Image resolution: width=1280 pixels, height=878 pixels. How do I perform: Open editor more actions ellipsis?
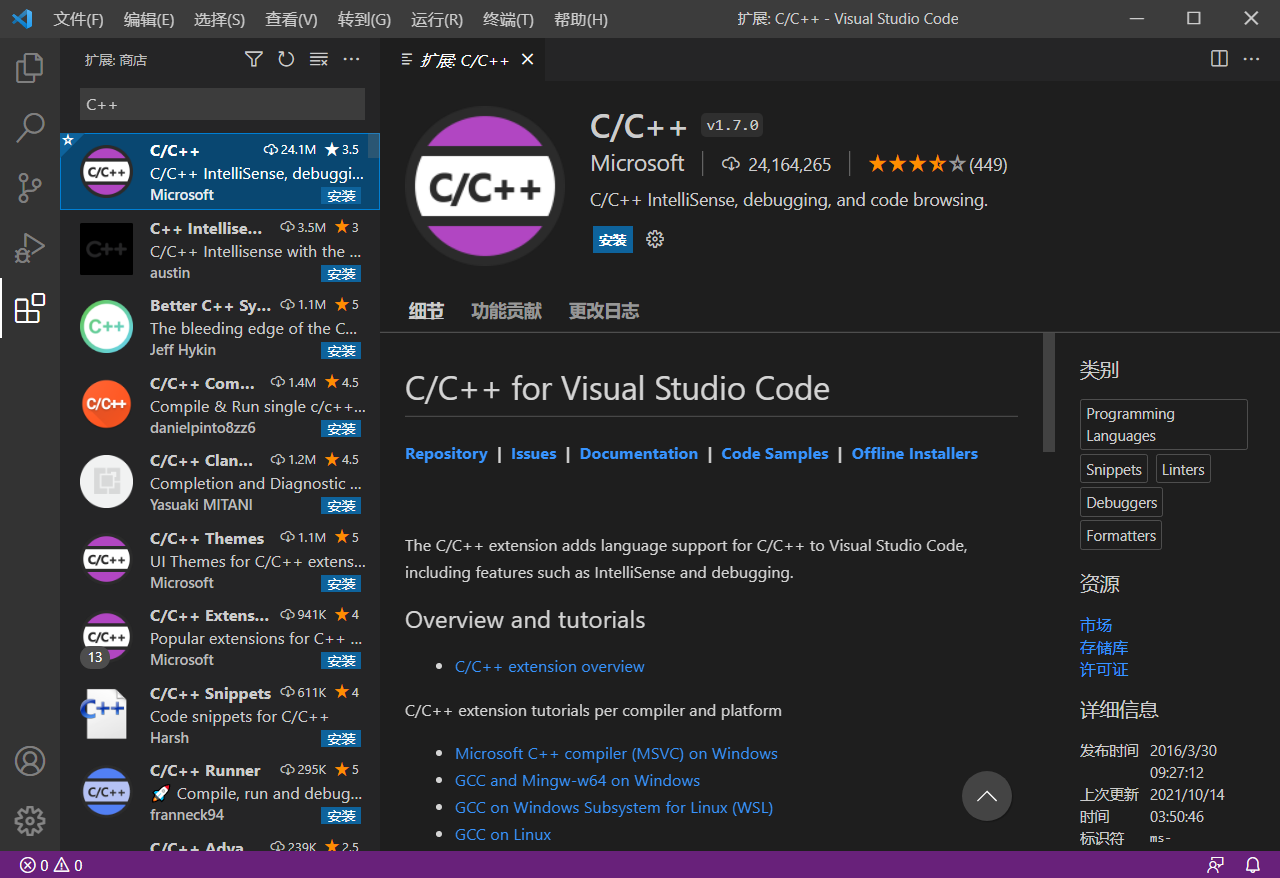(1251, 59)
